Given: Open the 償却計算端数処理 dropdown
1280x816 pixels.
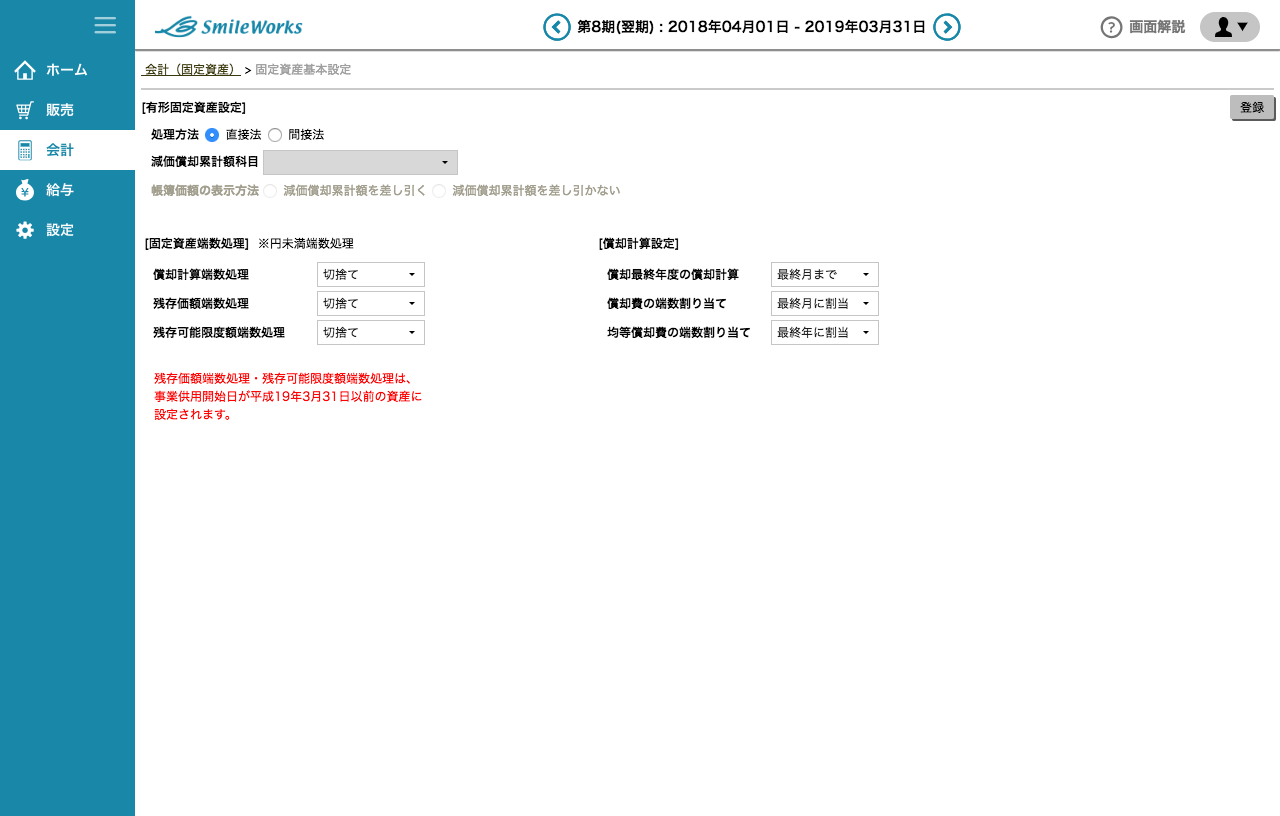Looking at the screenshot, I should coord(371,274).
